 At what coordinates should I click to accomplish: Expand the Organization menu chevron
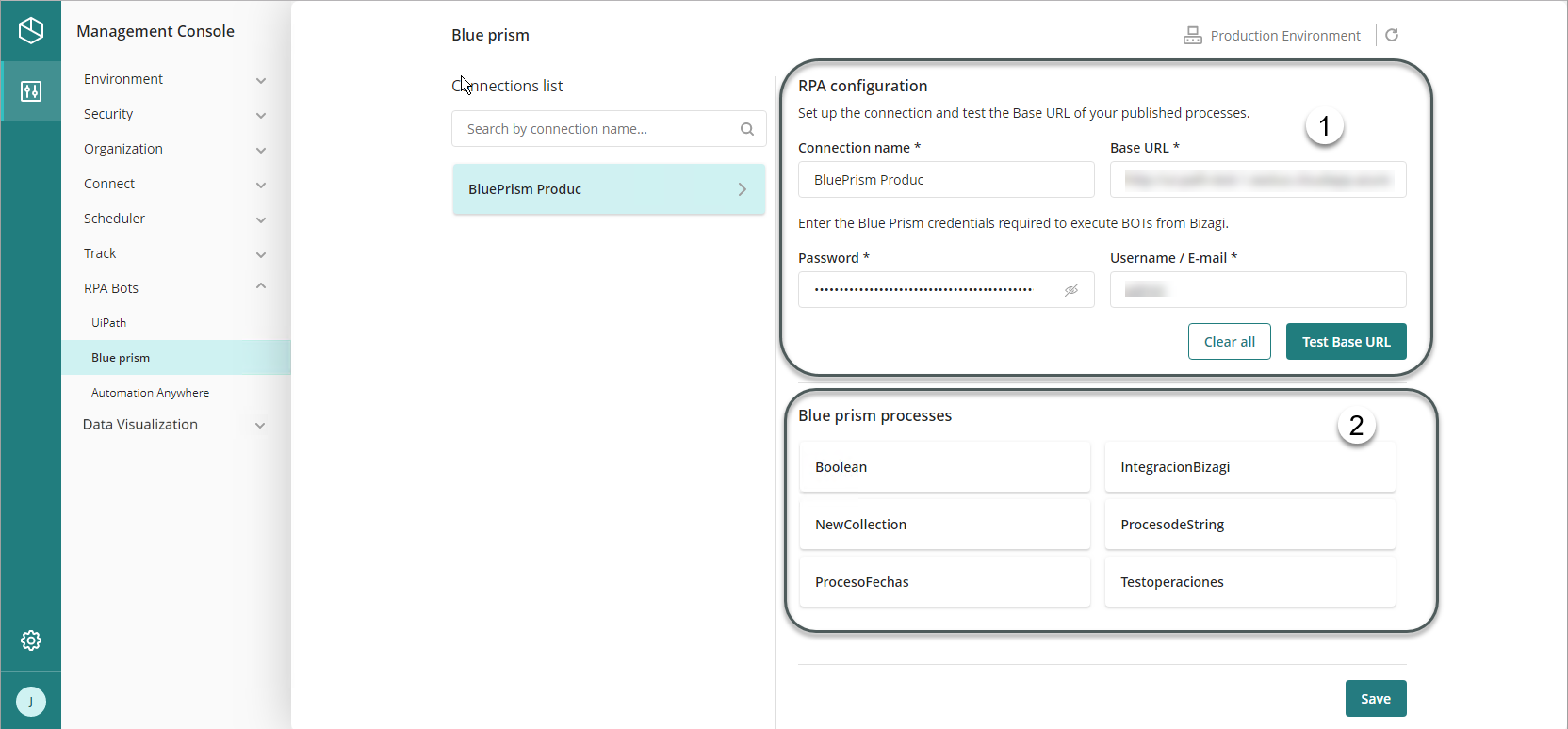click(261, 150)
